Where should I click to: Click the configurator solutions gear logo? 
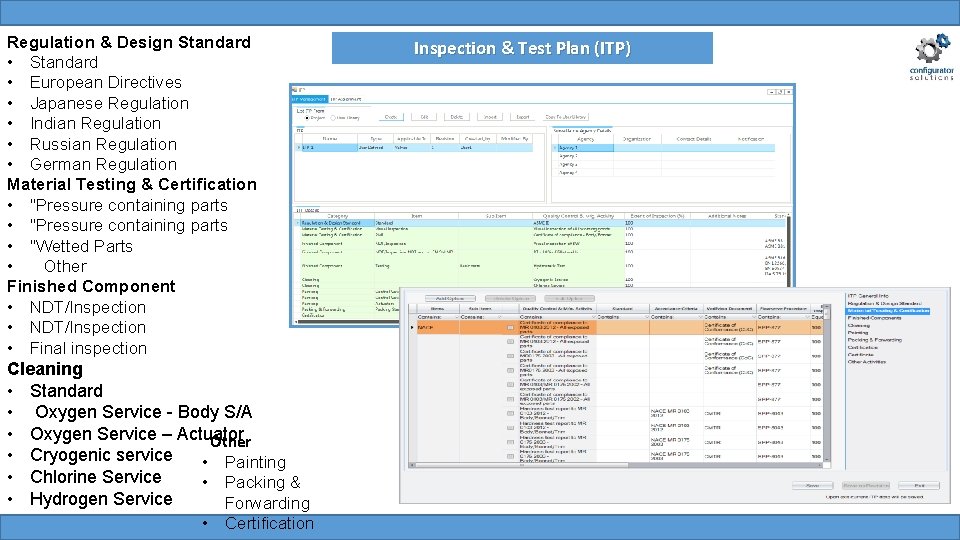pos(931,56)
